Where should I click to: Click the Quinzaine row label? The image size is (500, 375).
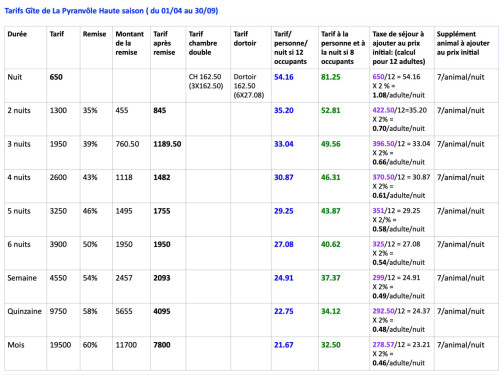24,311
